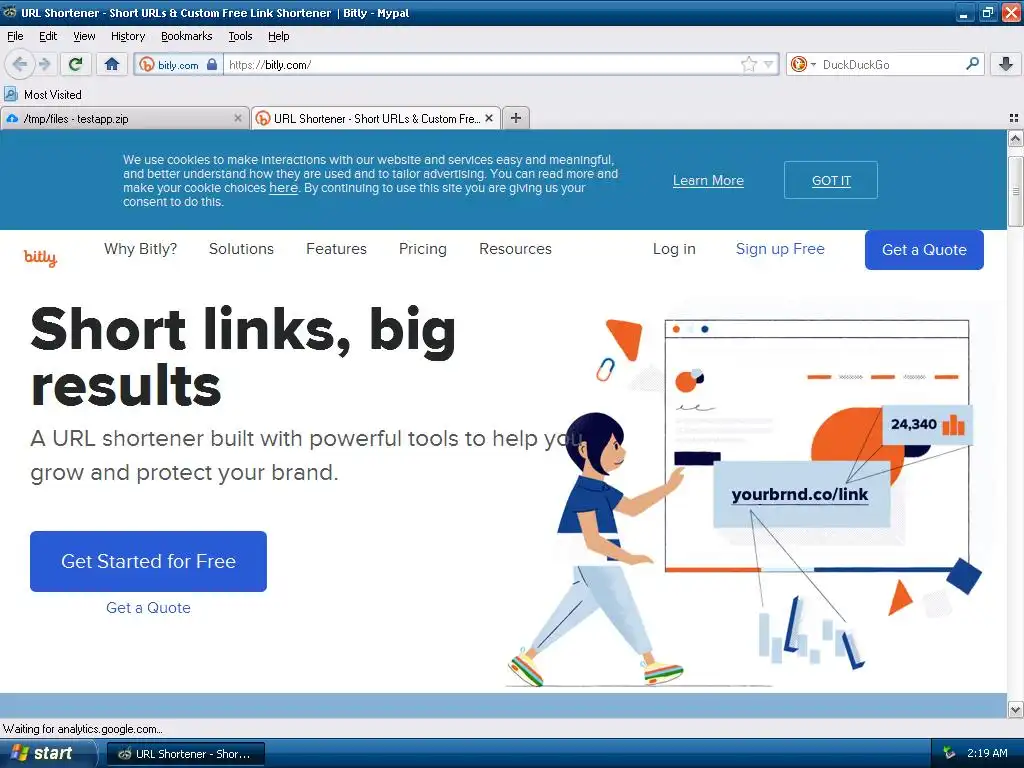
Task: Click the tab groups grid icon
Action: pos(1014,118)
